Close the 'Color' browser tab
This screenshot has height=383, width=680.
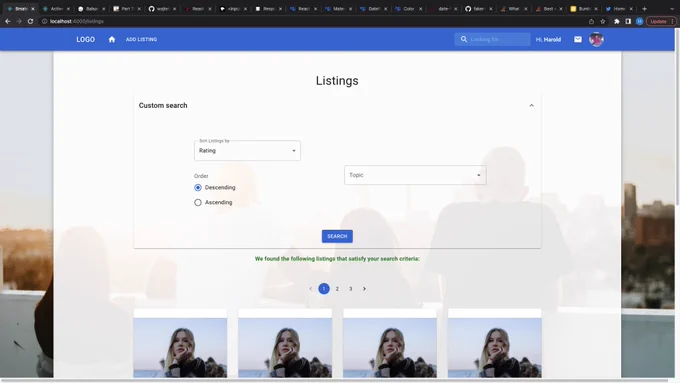click(x=420, y=9)
